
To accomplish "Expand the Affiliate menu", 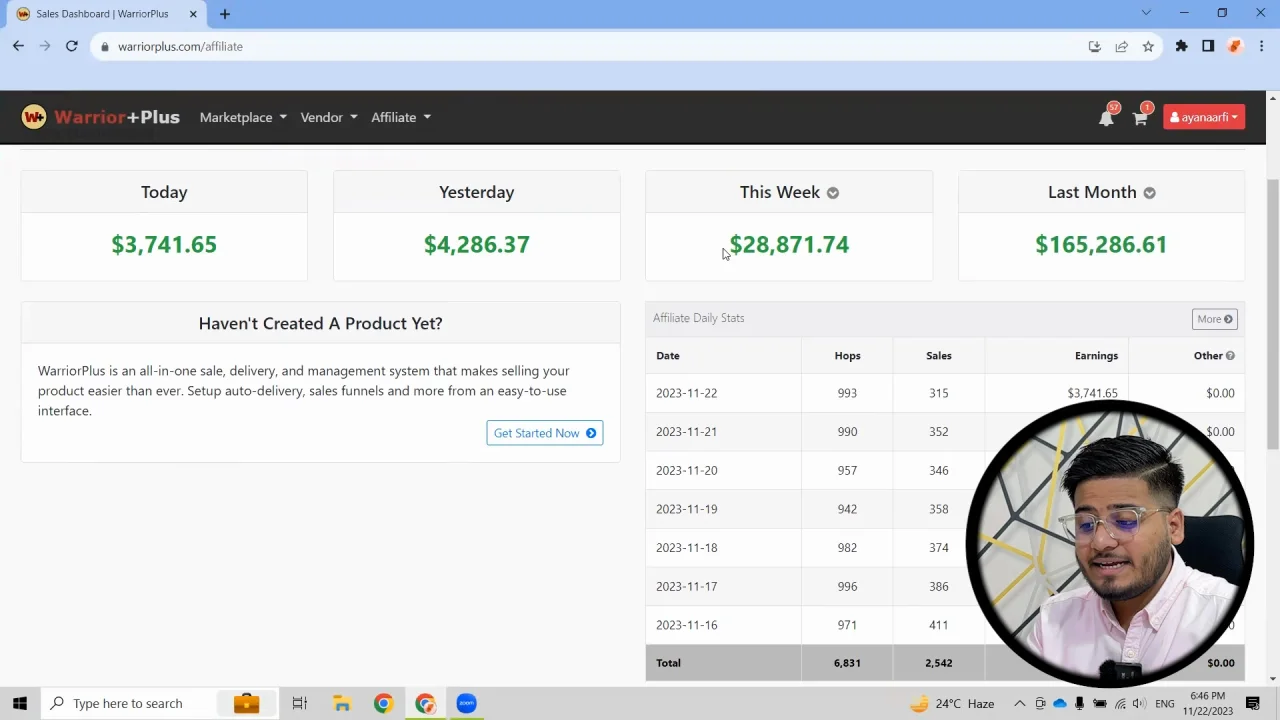I will point(401,117).
